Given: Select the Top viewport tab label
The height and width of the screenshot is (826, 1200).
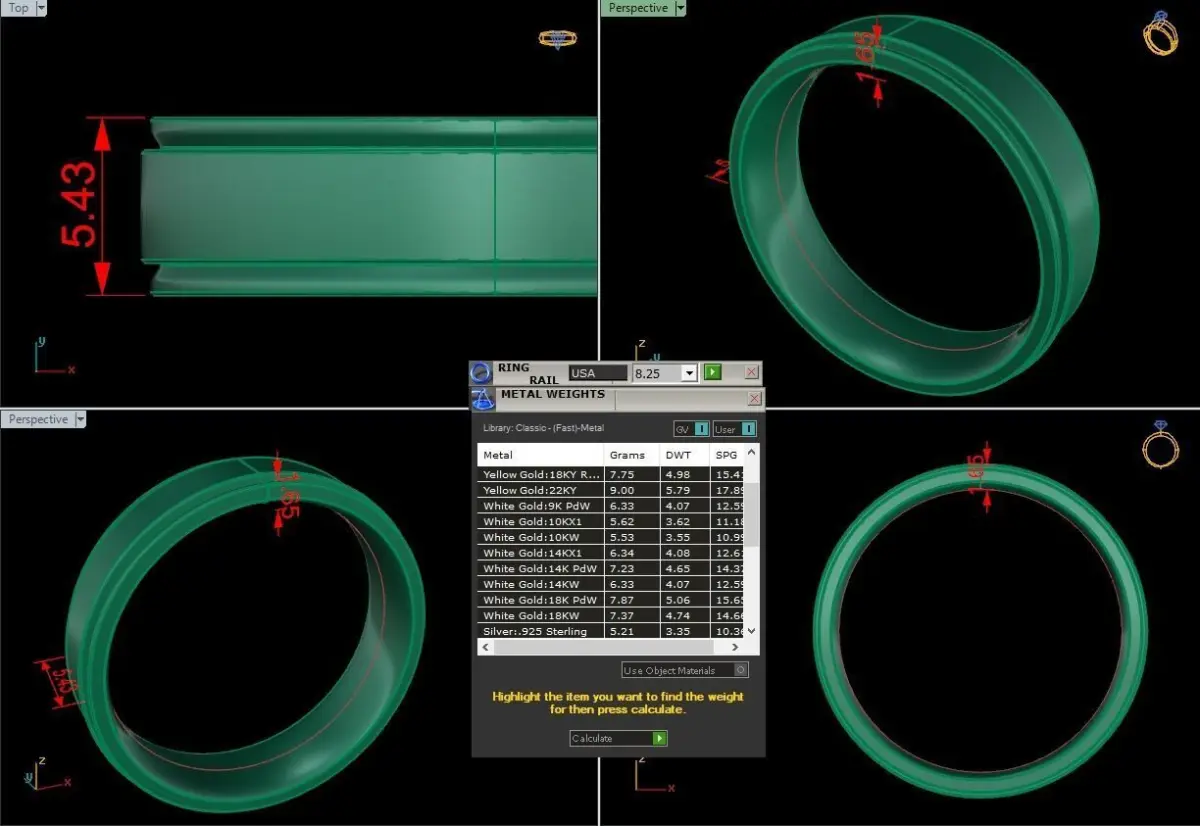Looking at the screenshot, I should [18, 8].
